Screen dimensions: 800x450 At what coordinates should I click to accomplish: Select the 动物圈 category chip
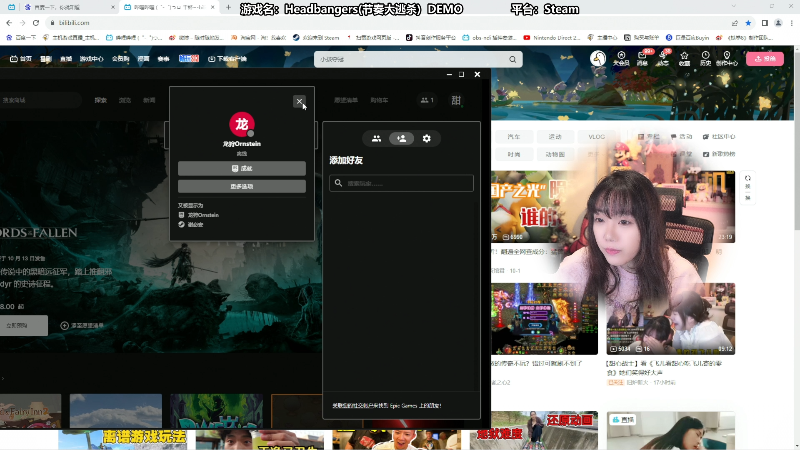(x=555, y=154)
